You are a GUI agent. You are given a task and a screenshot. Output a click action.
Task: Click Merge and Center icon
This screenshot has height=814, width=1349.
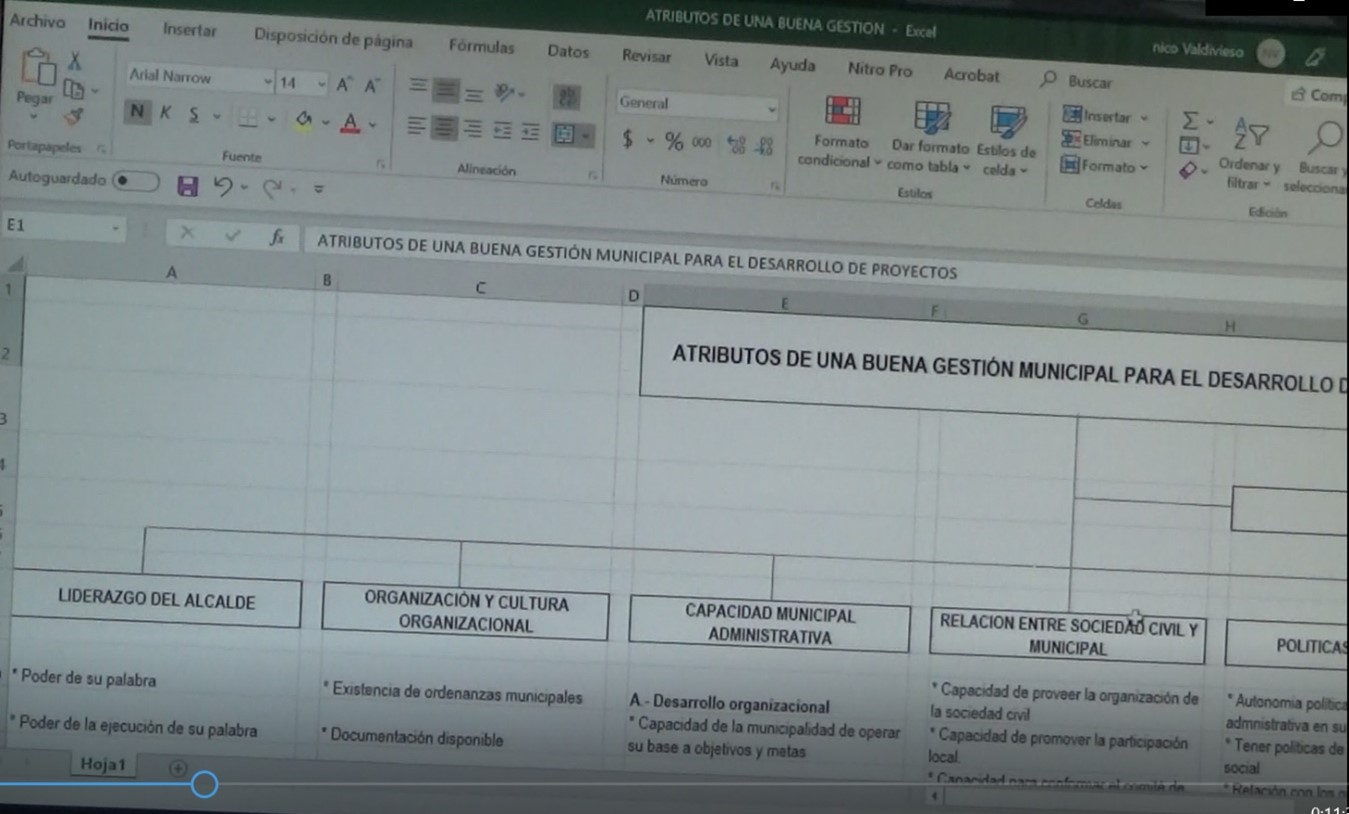click(x=564, y=134)
